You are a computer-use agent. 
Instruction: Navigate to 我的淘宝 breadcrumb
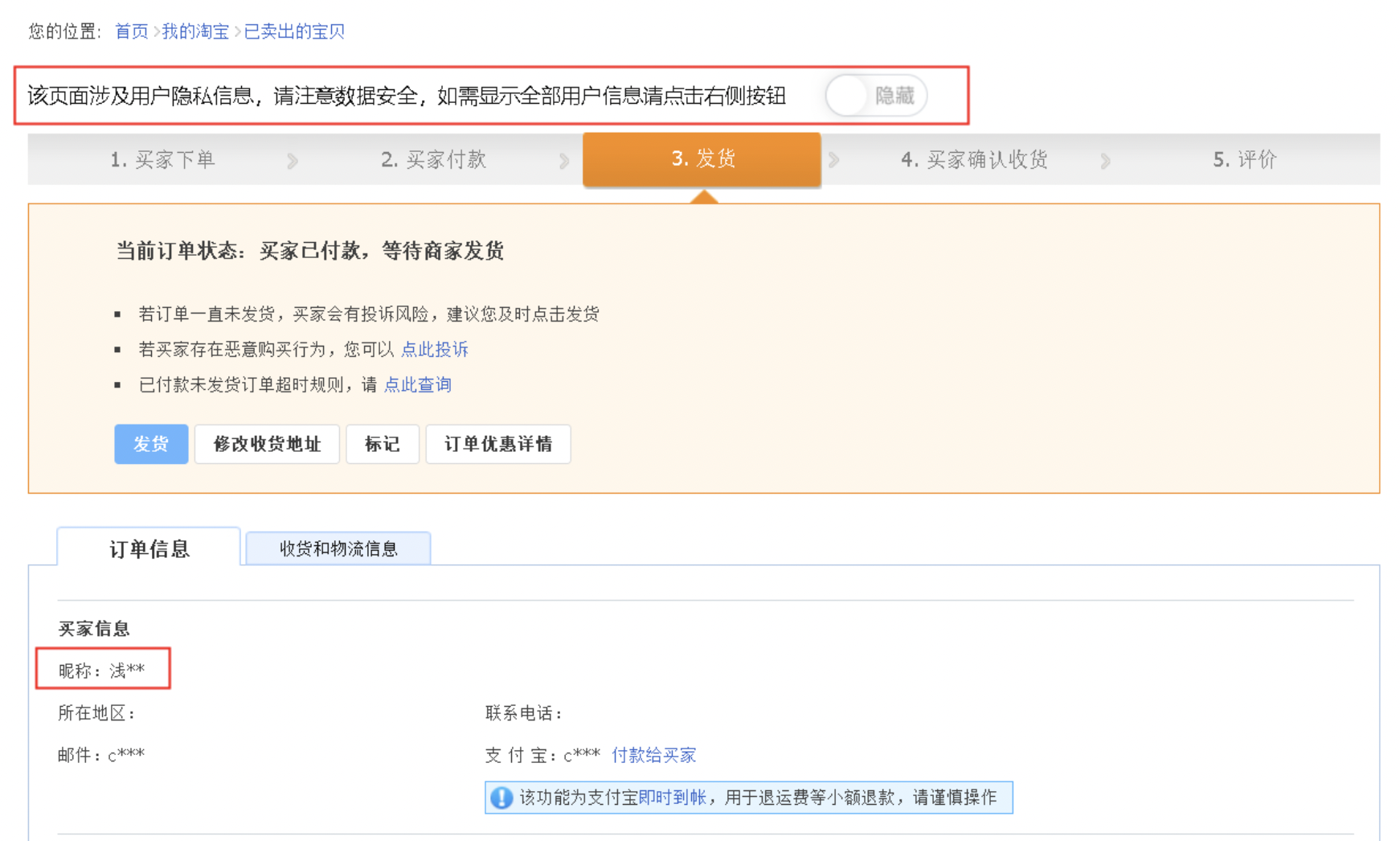195,31
